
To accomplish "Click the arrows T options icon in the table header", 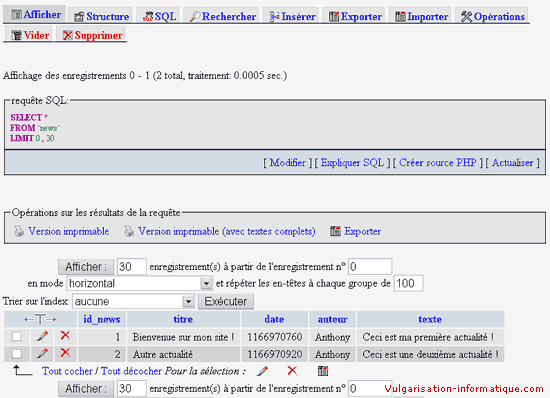I will coord(40,319).
